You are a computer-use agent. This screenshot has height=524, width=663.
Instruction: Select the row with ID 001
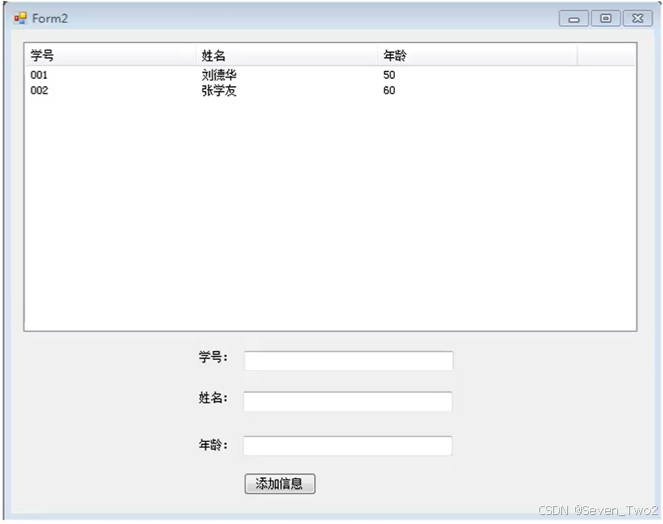pyautogui.click(x=330, y=75)
